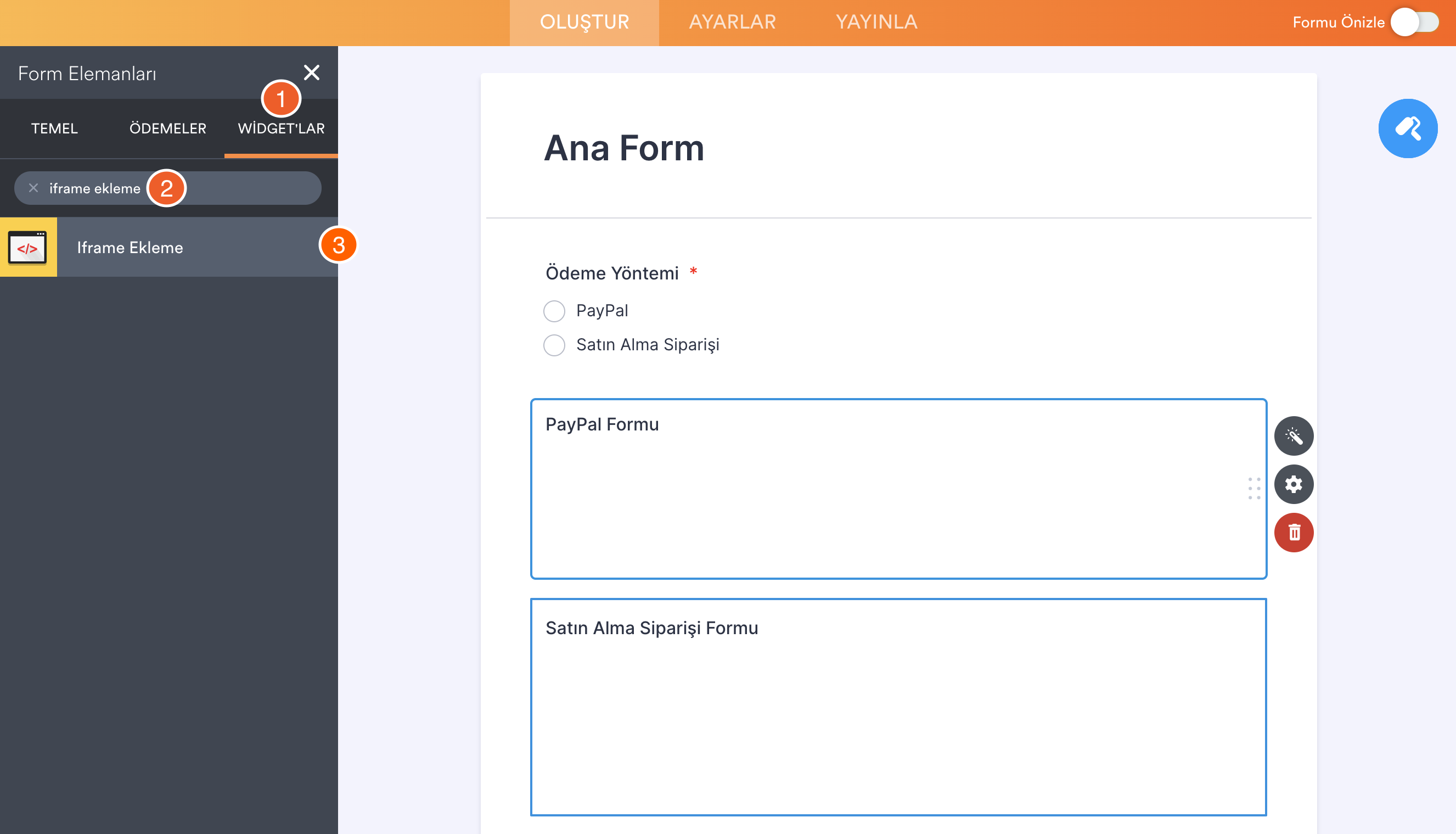Select the Satın Alma Siparişi radio option
Image resolution: width=1456 pixels, height=834 pixels.
pos(554,345)
